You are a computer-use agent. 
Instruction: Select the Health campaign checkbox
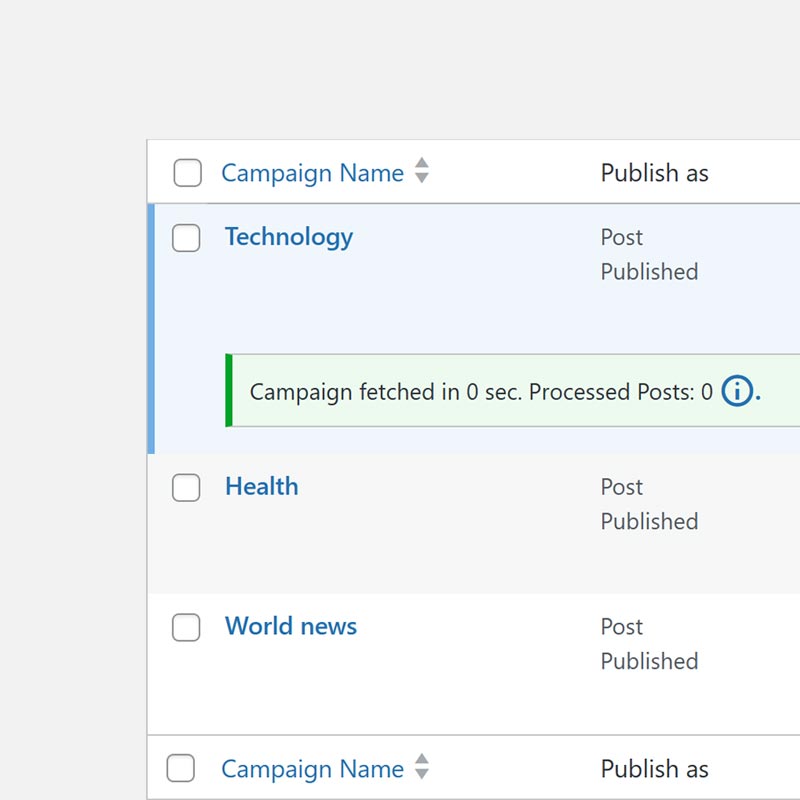[186, 488]
